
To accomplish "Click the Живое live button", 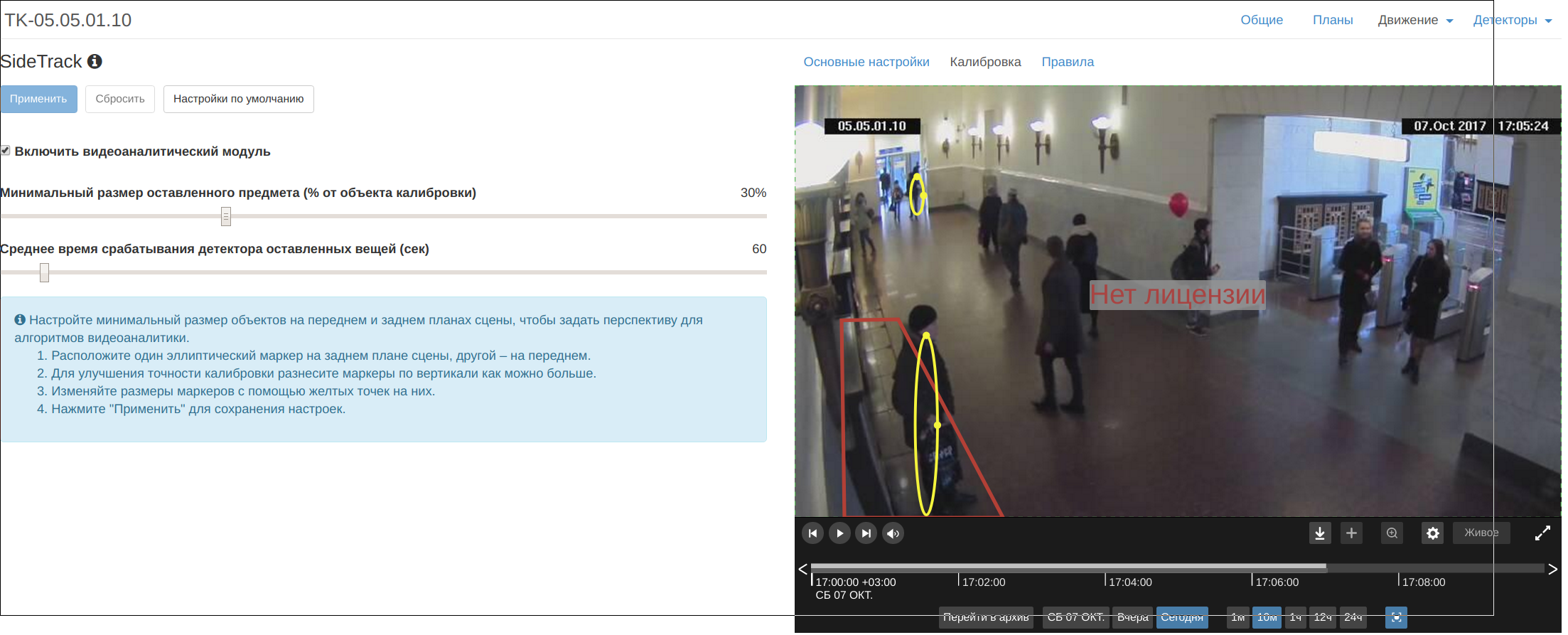I will [x=1481, y=533].
